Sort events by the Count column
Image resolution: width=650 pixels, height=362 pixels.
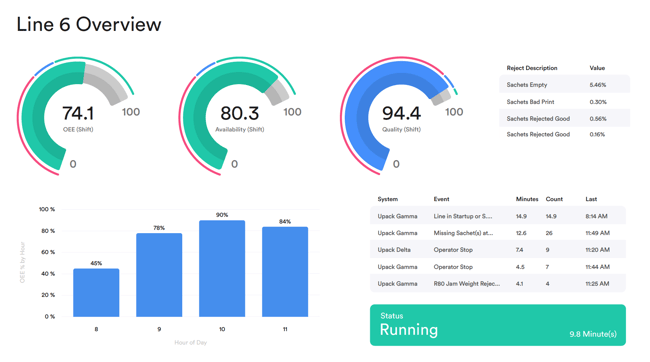(554, 199)
